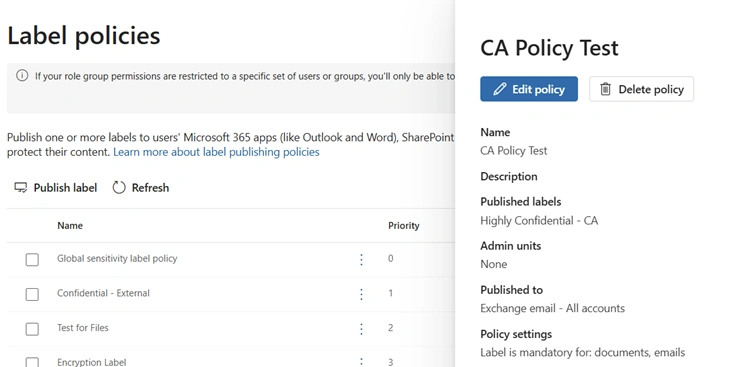Click priority value 0 in the table
This screenshot has width=752, height=367.
390,259
